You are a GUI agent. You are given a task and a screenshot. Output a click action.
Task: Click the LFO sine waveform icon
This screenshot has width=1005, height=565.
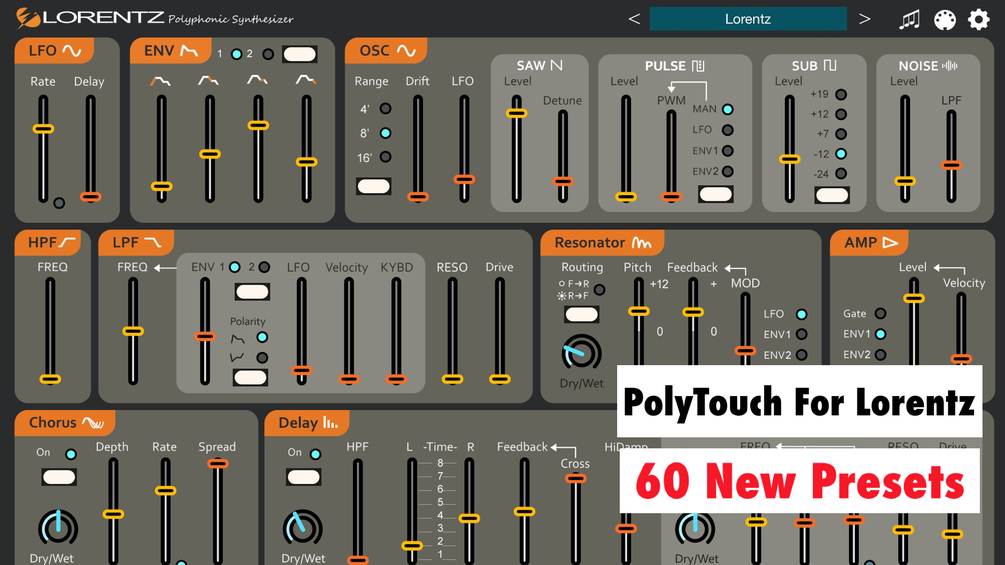[71, 51]
